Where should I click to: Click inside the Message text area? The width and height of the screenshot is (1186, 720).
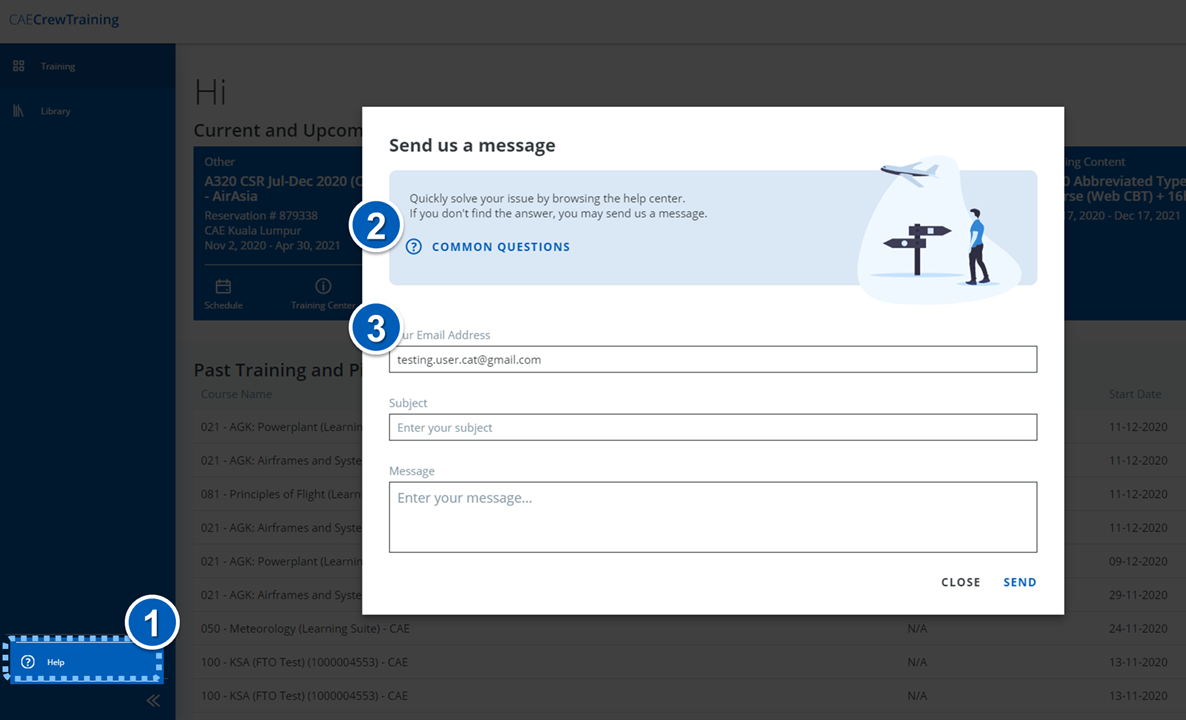pos(713,517)
